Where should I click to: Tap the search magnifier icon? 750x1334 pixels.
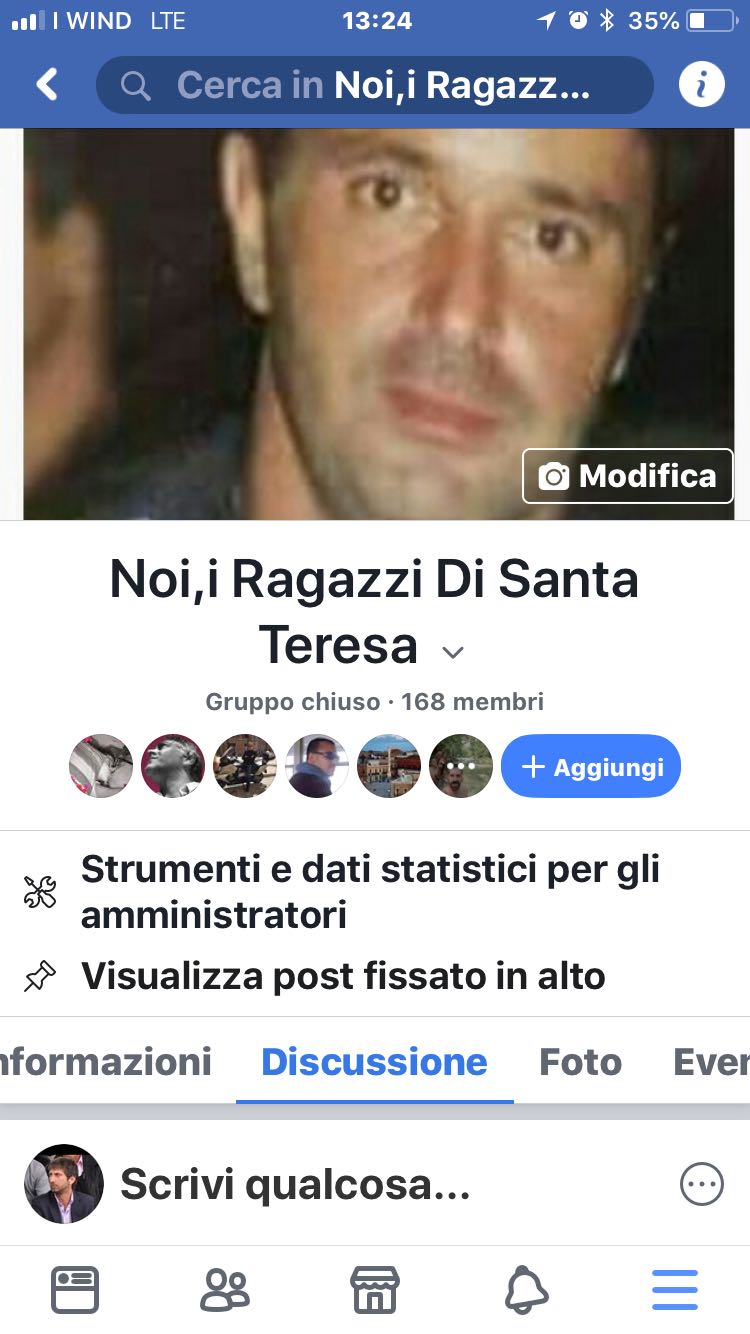[135, 86]
